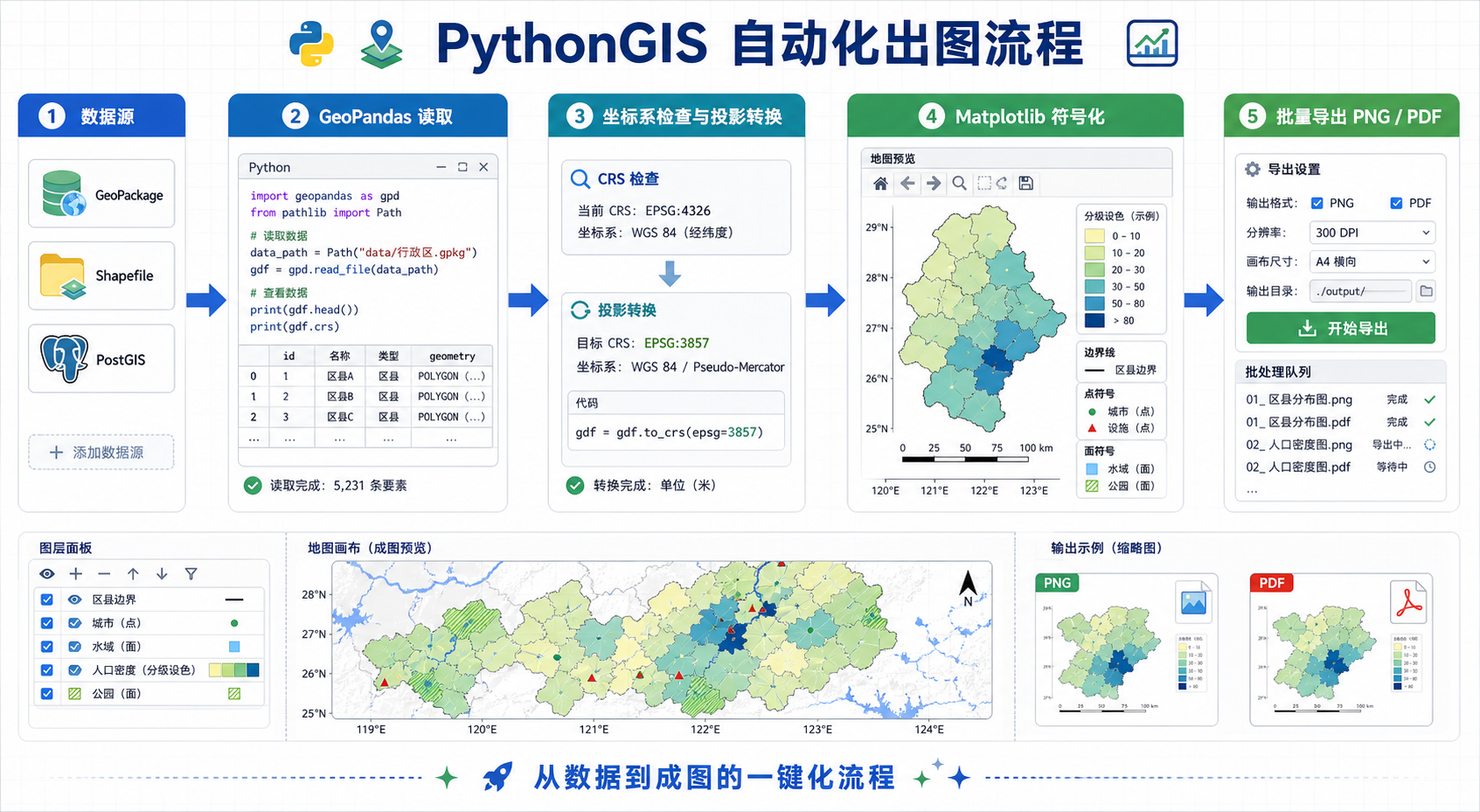Select the Matplotlib 符号化 step header

click(1015, 115)
